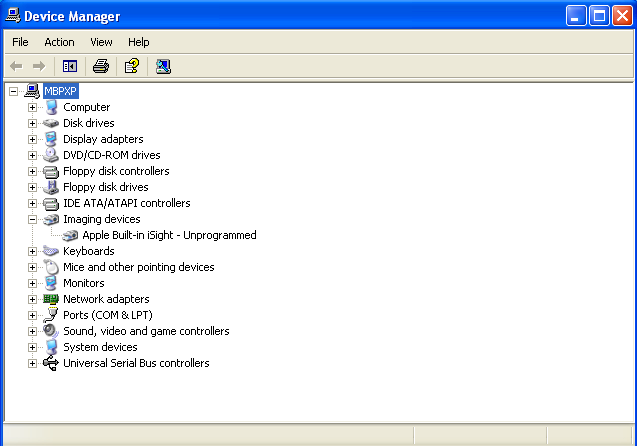Viewport: 637px width, 446px height.
Task: Click the DVD/CD-ROM drives icon
Action: pyautogui.click(x=51, y=155)
